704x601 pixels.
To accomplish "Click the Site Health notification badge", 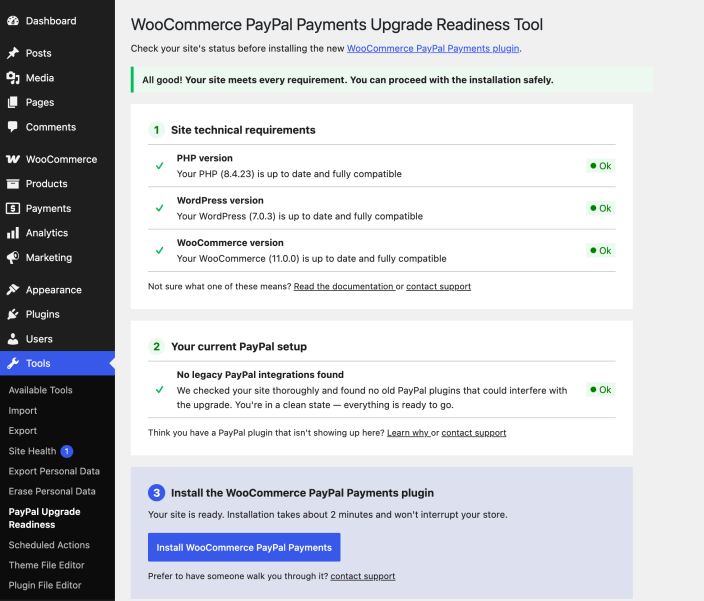I will point(67,451).
